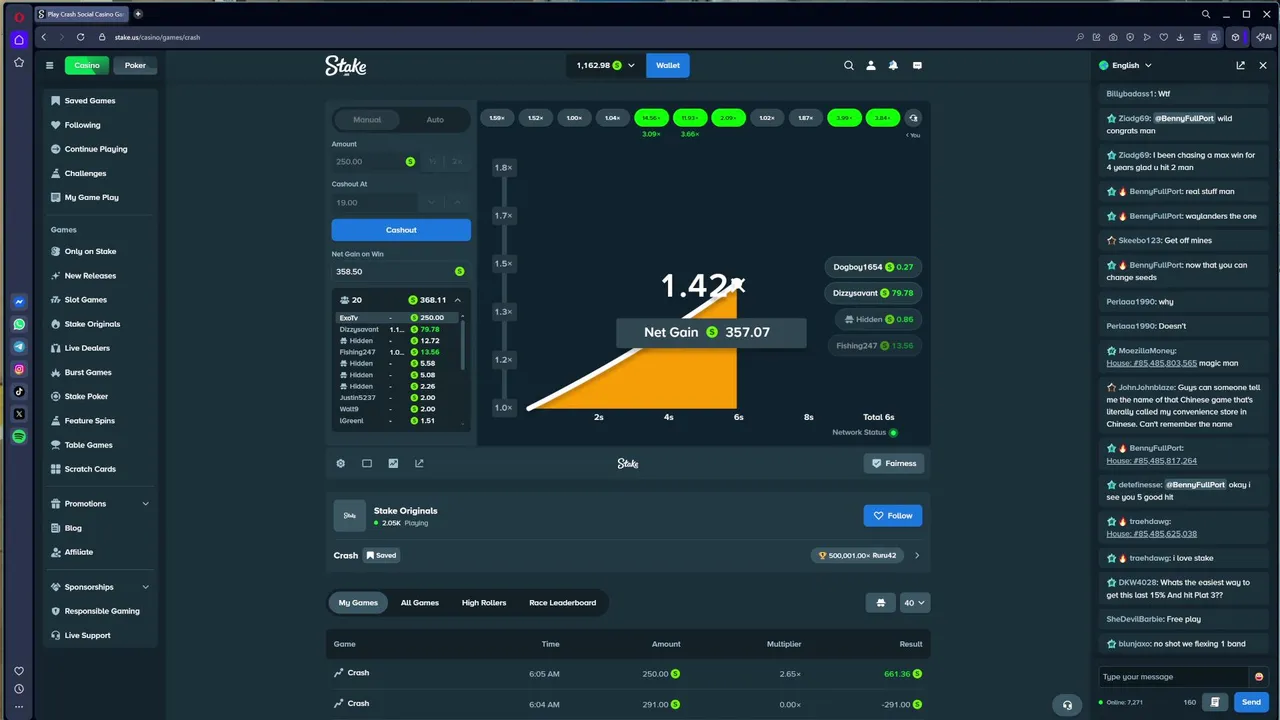The image size is (1280, 720).
Task: Switch bet mode to Manual
Action: point(367,119)
